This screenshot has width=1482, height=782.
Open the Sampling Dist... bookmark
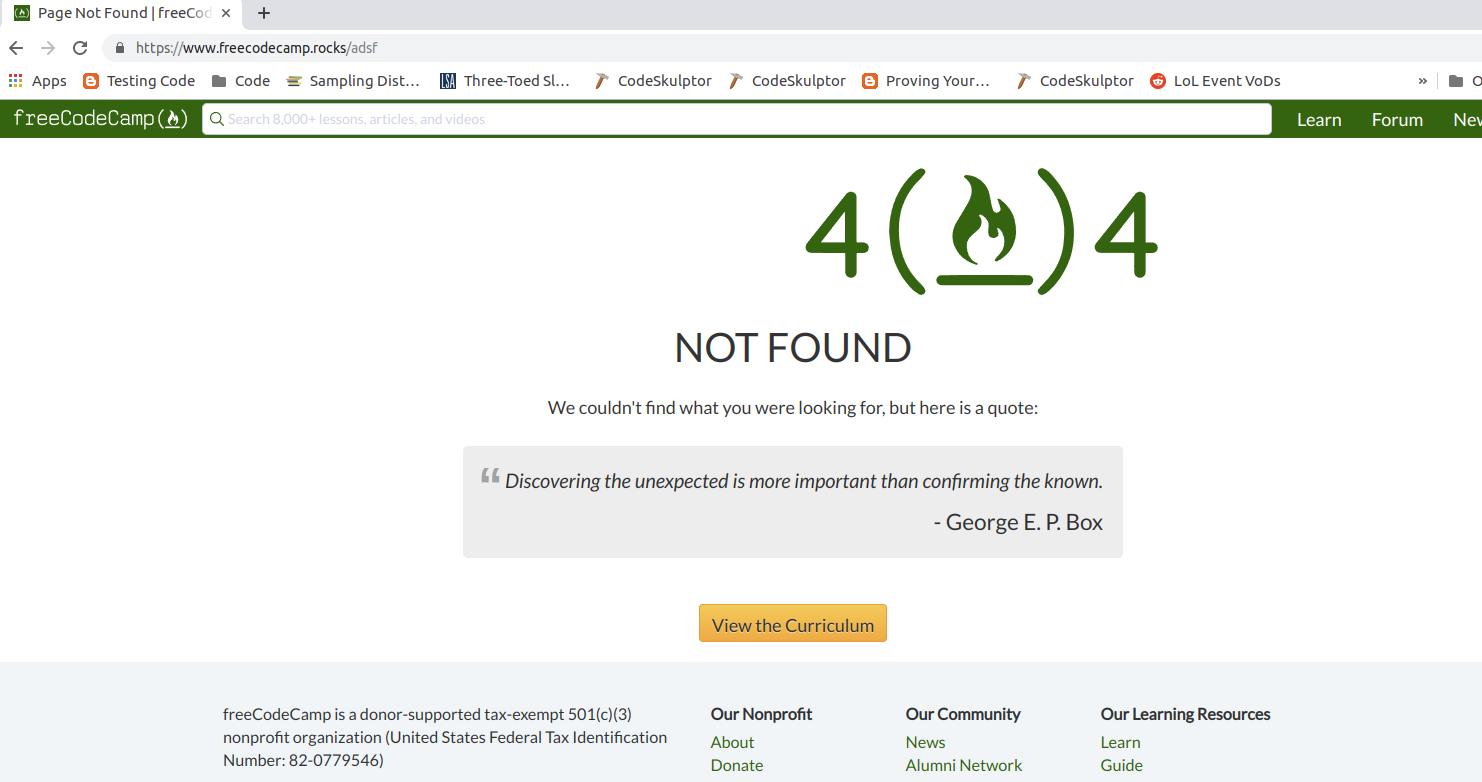pyautogui.click(x=352, y=81)
